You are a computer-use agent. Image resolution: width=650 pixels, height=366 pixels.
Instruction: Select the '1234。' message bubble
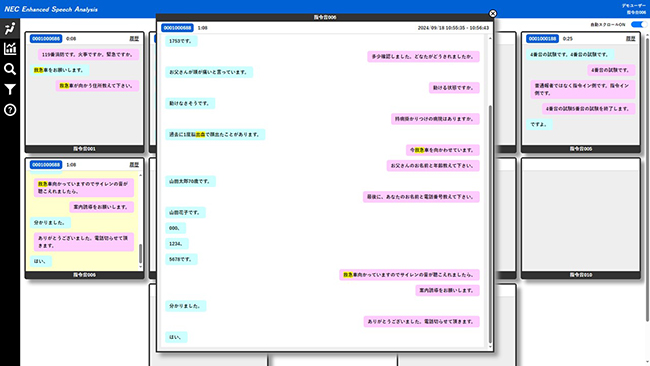177,244
